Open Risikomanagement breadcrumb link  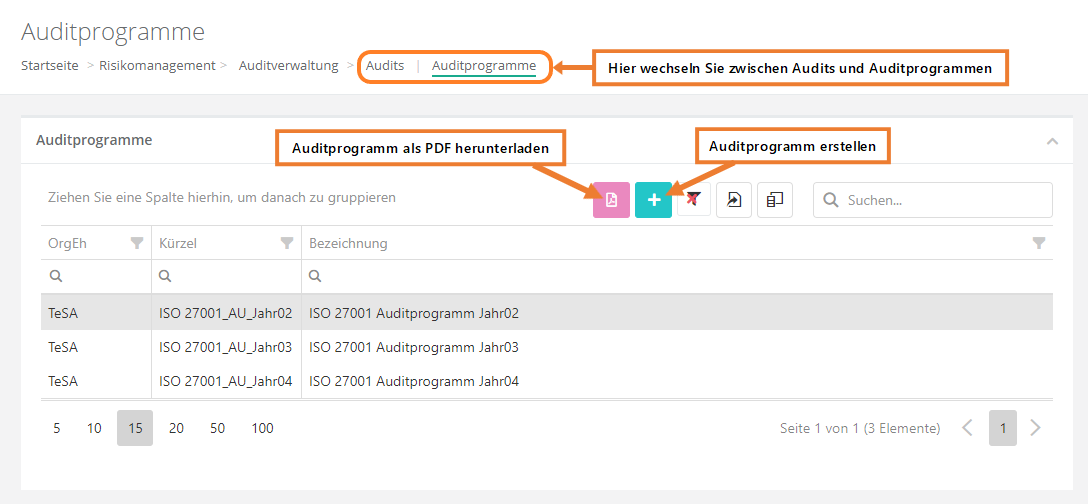click(157, 66)
